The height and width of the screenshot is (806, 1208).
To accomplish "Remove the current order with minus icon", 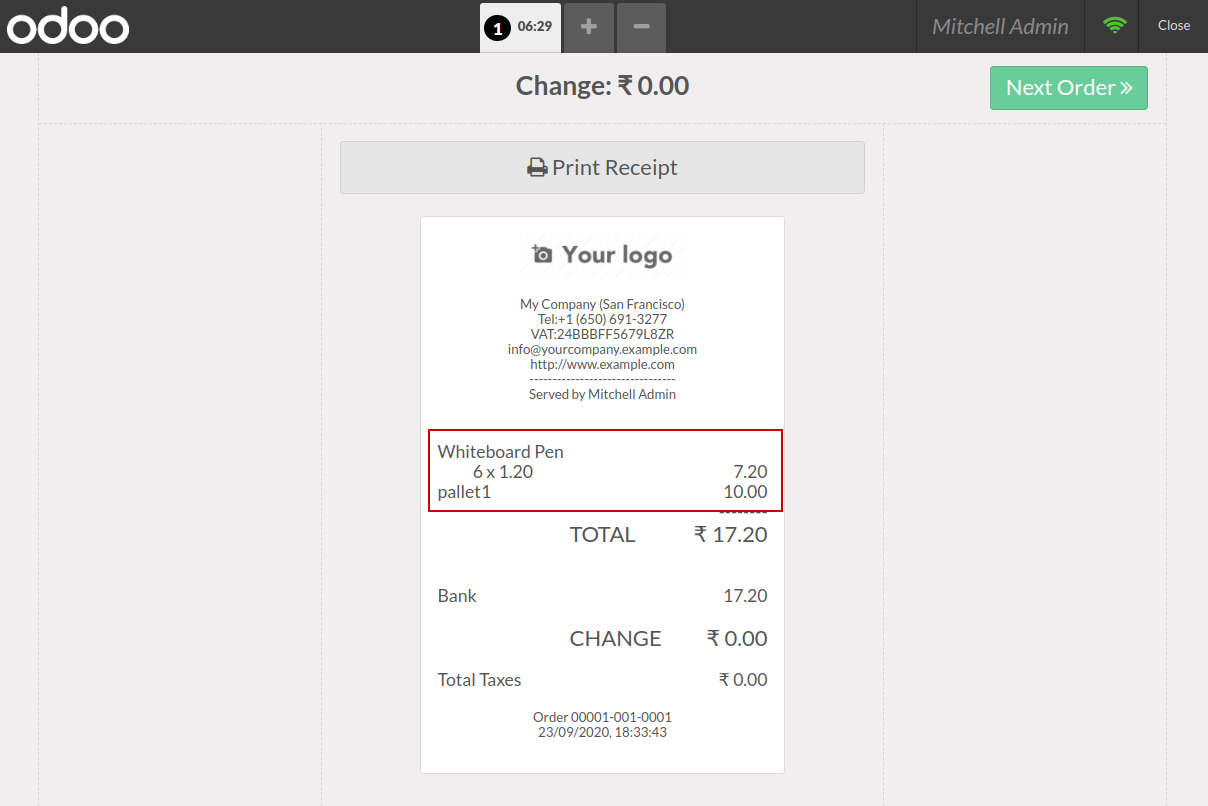I will 641,27.
